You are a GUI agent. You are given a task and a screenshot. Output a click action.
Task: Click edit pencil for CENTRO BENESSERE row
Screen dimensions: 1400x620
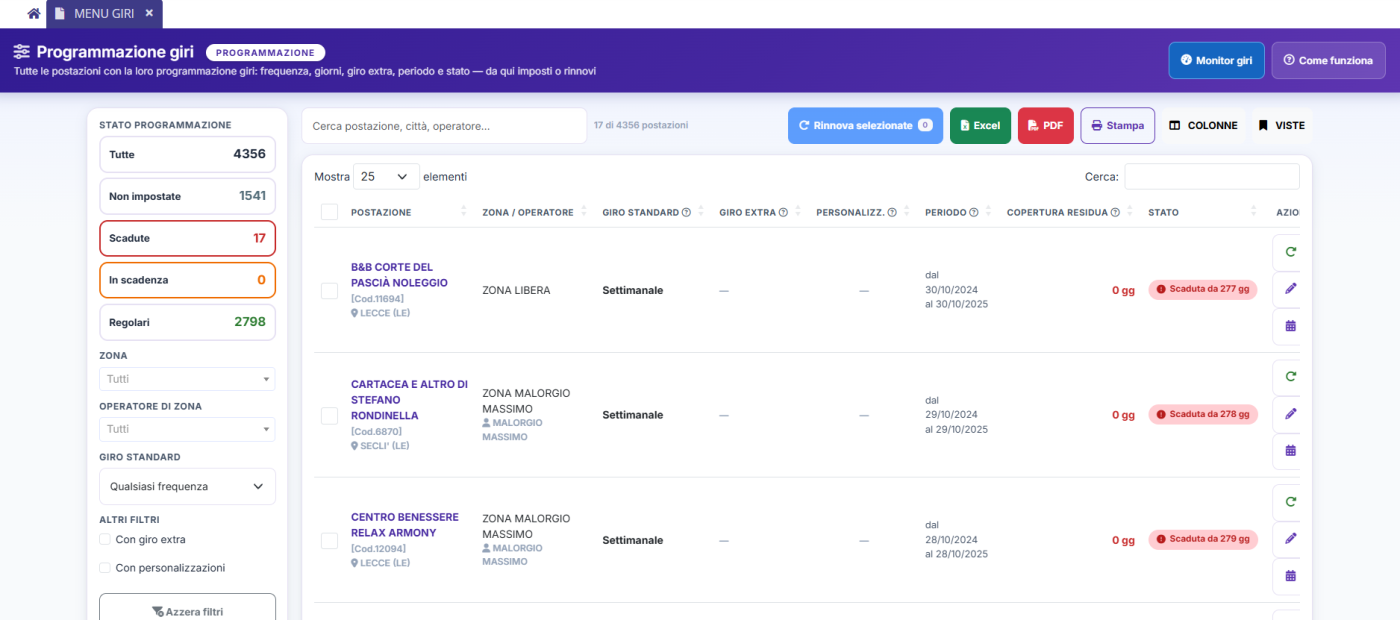1290,539
